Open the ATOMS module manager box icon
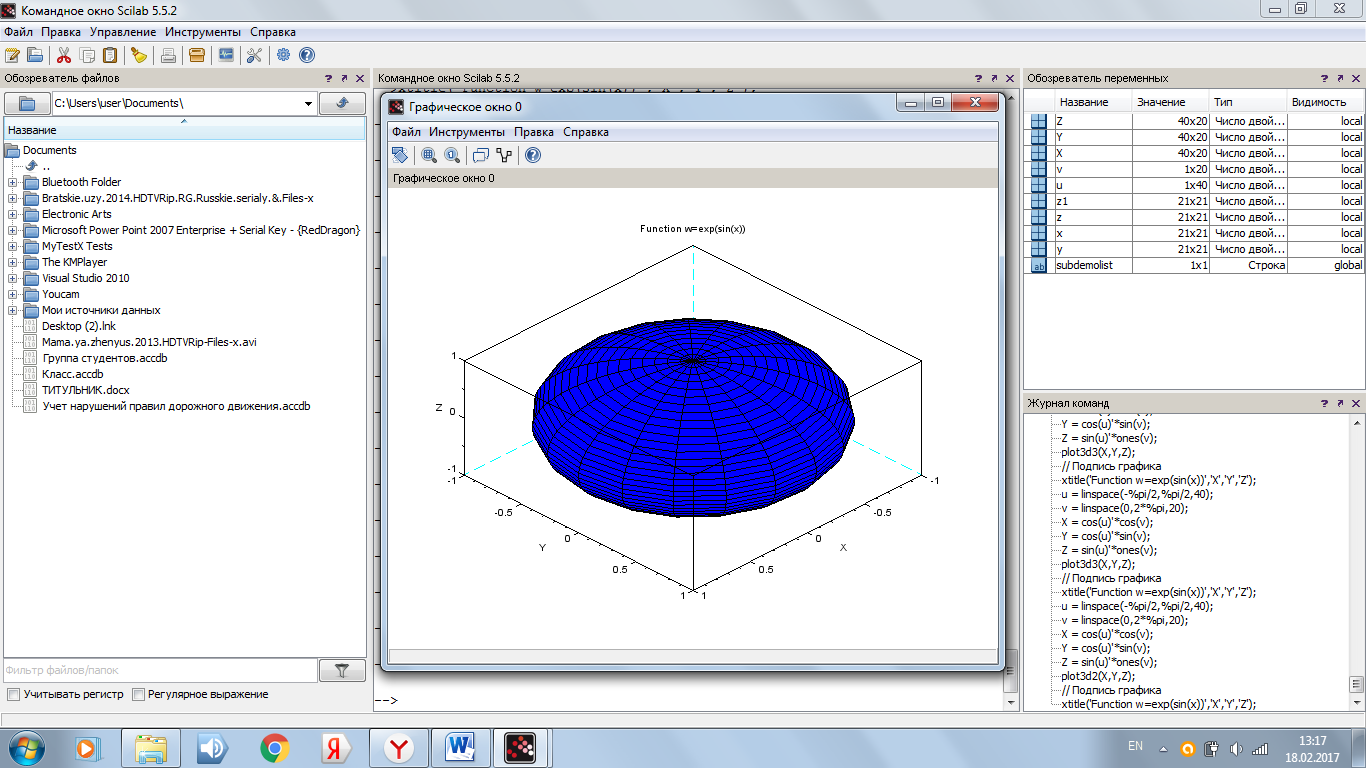Viewport: 1366px width, 768px height. tap(197, 55)
